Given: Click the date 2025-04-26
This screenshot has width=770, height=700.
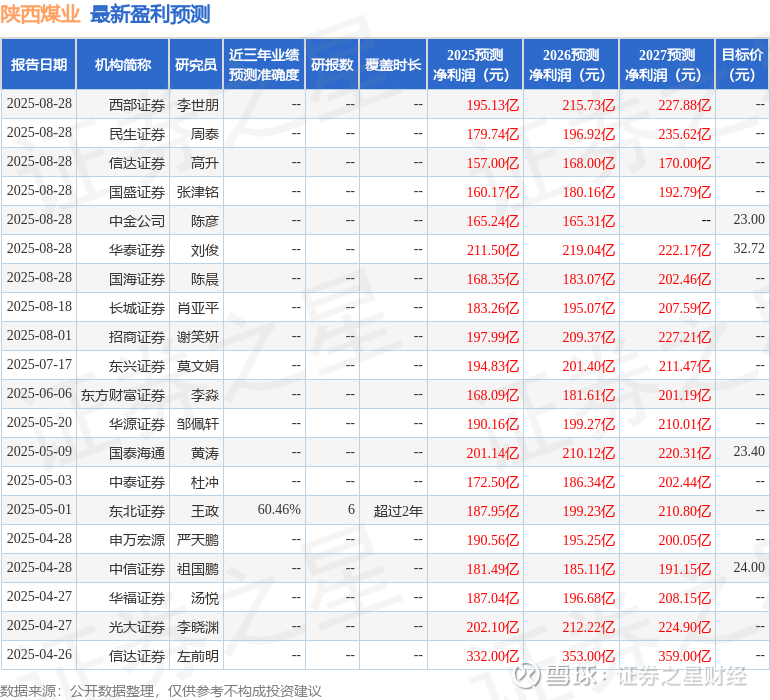Looking at the screenshot, I should click(x=39, y=654).
